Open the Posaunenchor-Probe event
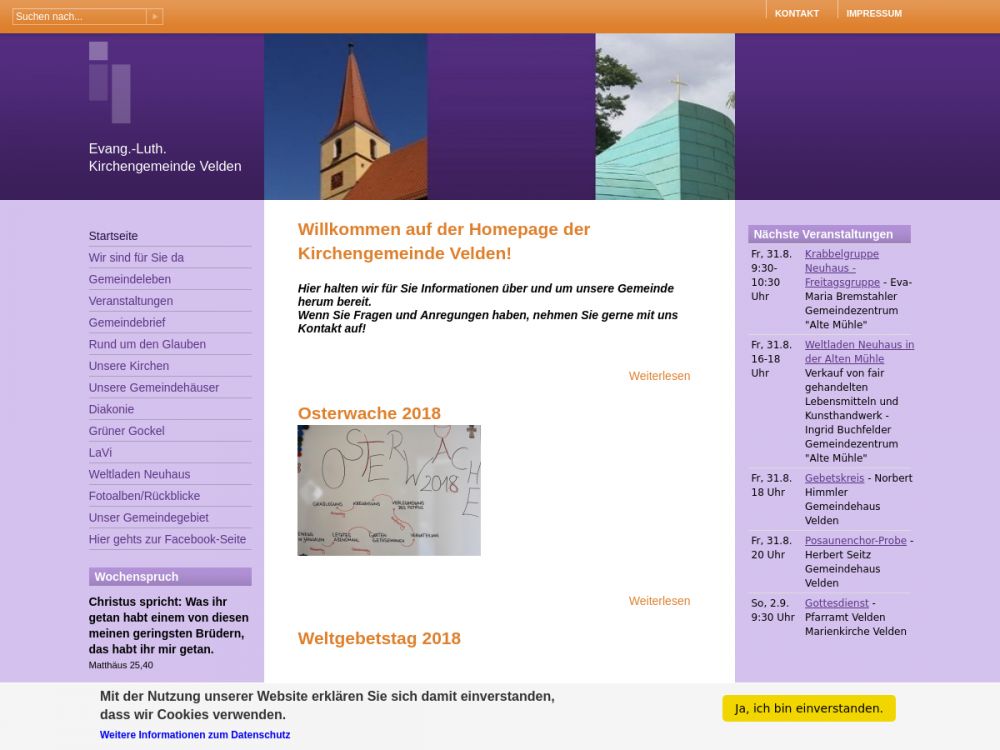The height and width of the screenshot is (750, 1000). 855,541
